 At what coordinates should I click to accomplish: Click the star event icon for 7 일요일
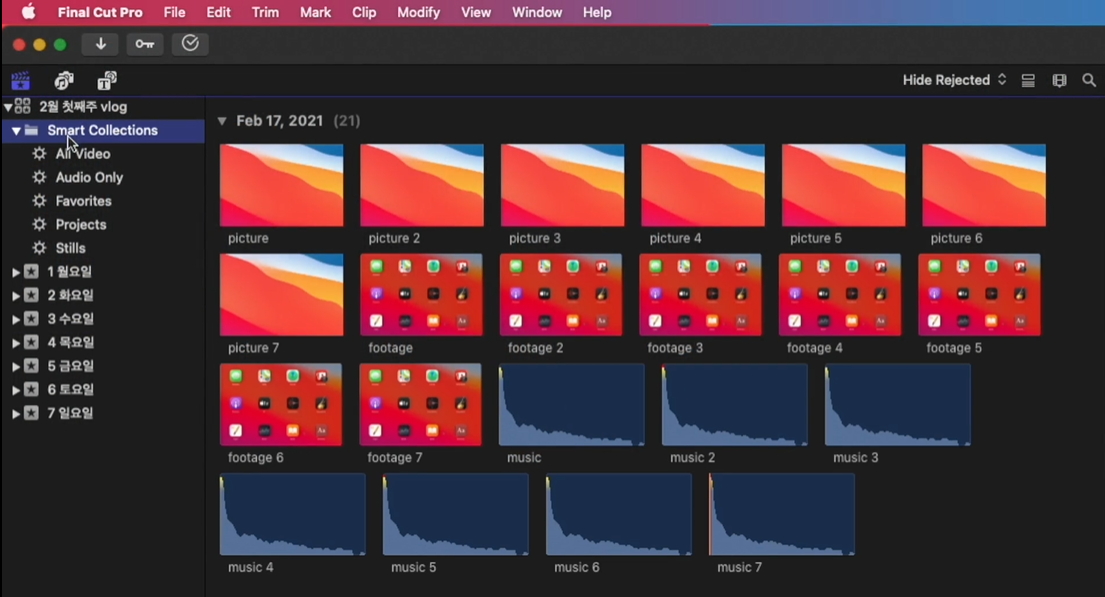(31, 413)
